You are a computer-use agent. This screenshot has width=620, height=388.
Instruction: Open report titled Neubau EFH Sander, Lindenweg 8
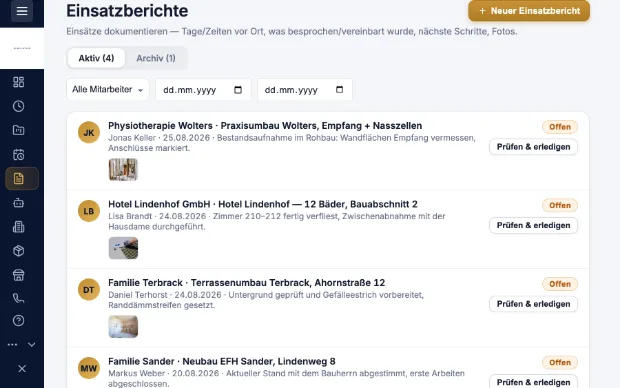click(x=222, y=361)
